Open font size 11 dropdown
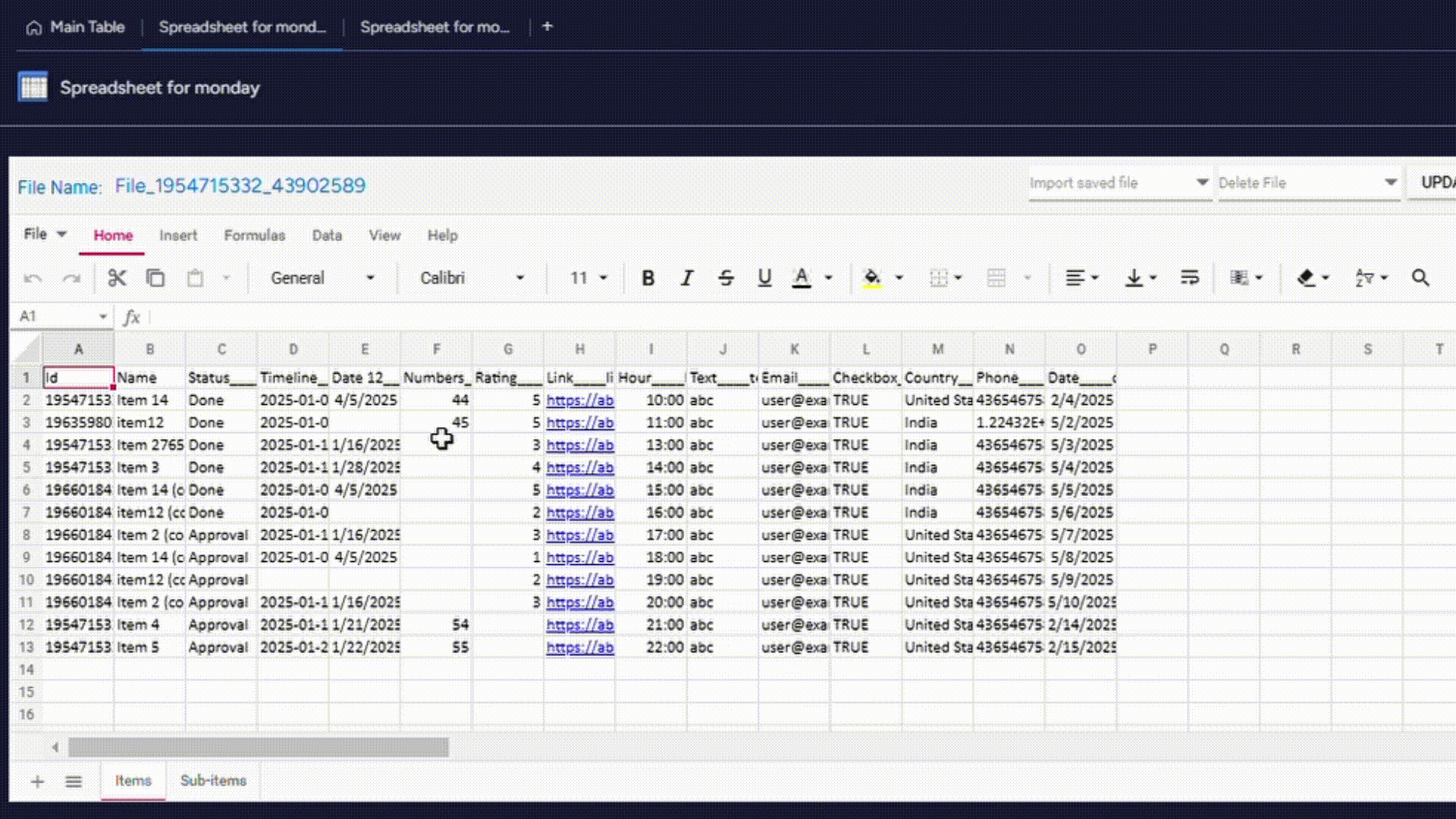This screenshot has height=819, width=1456. (x=588, y=278)
